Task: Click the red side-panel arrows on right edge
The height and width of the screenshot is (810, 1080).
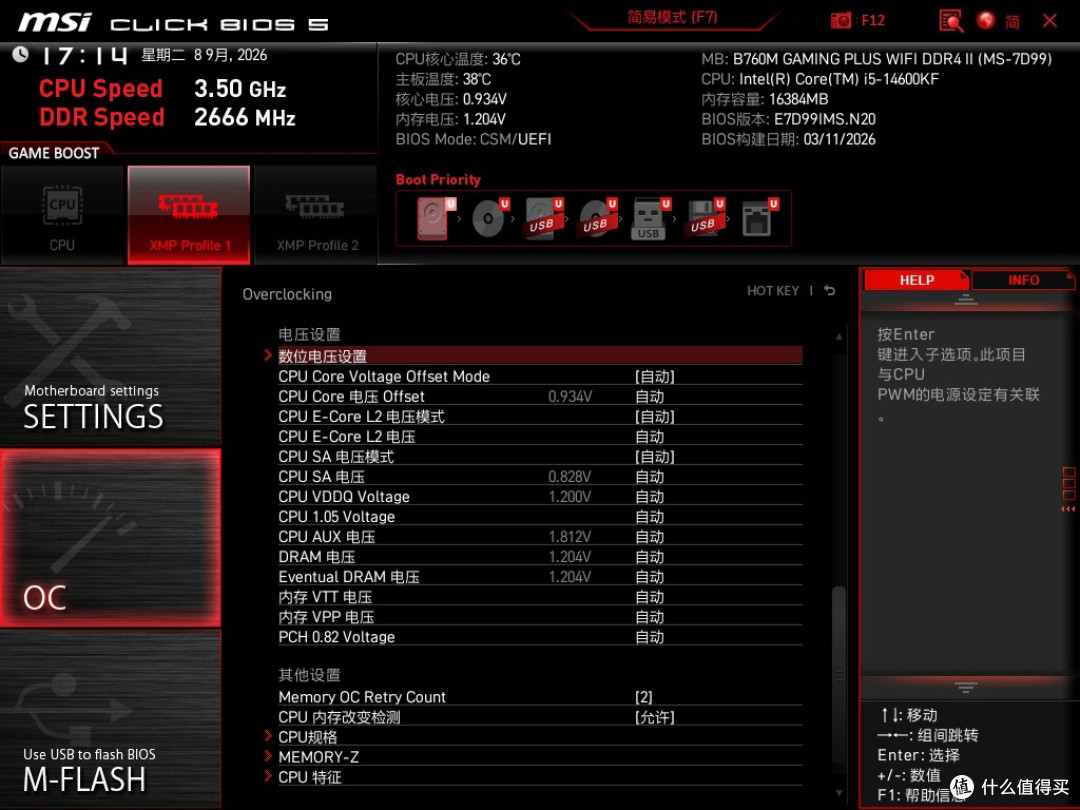Action: [1068, 509]
